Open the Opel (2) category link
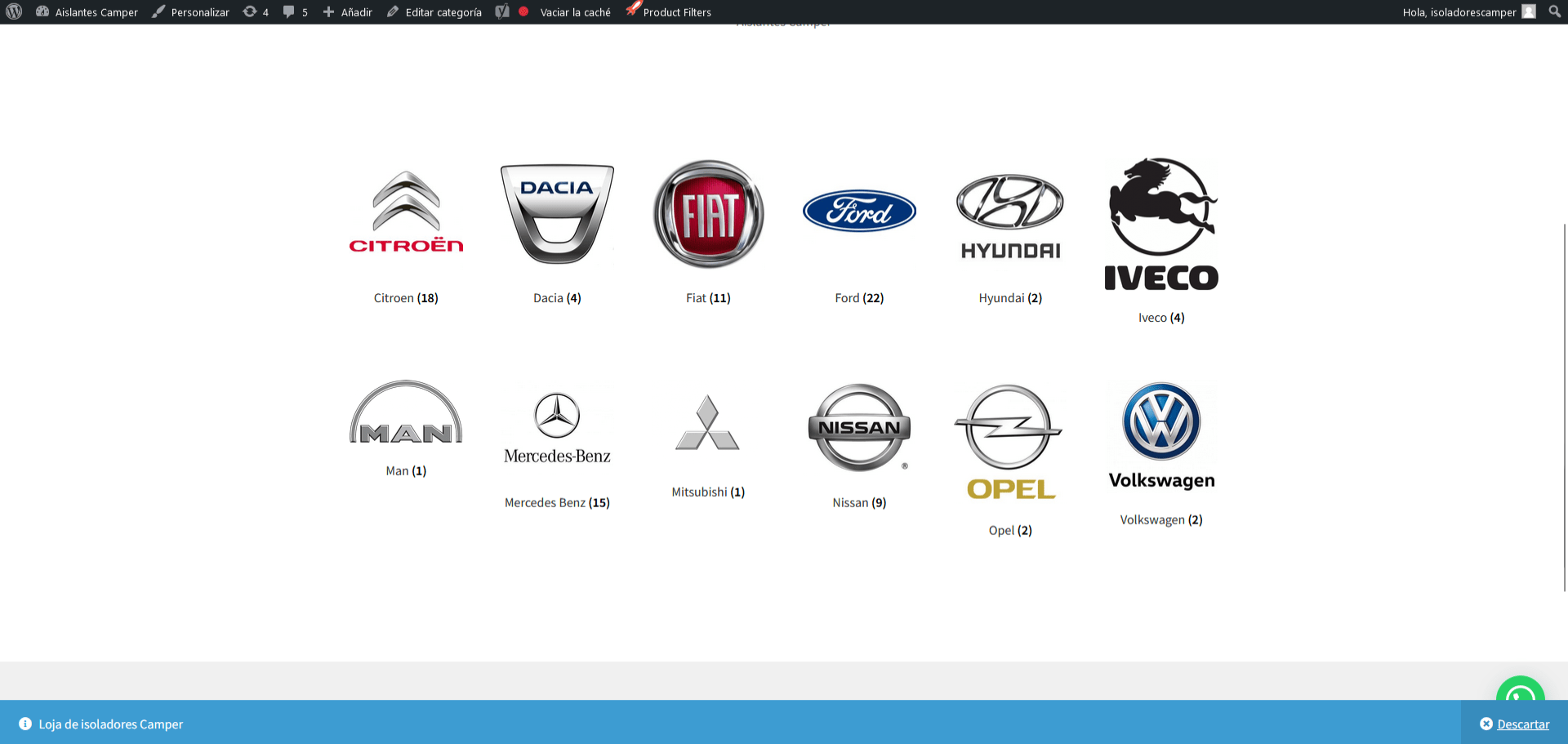1568x744 pixels. pos(1010,531)
